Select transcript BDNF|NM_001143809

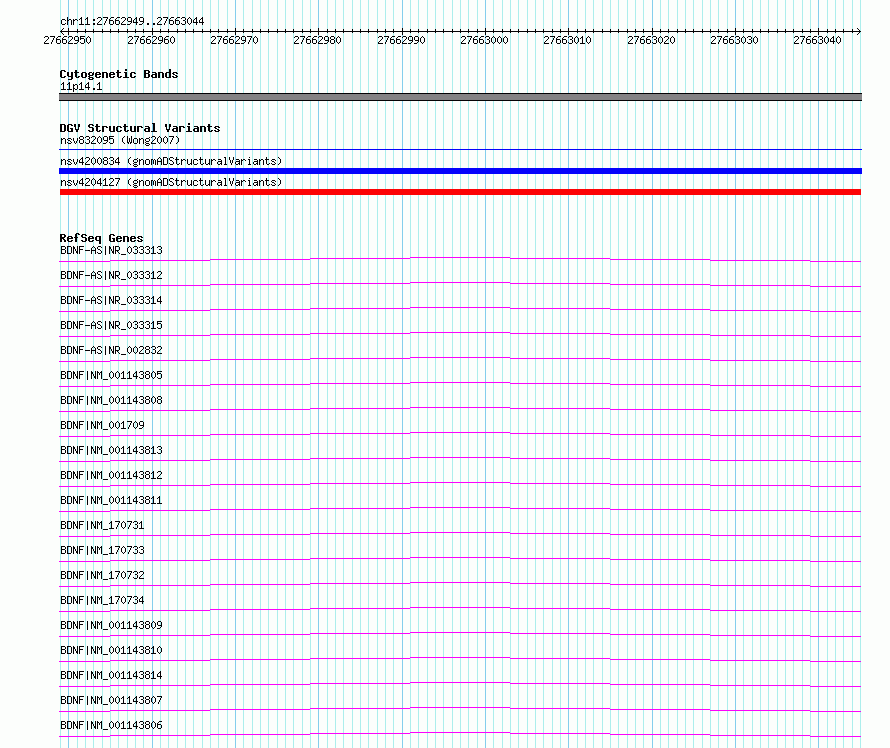[111, 625]
